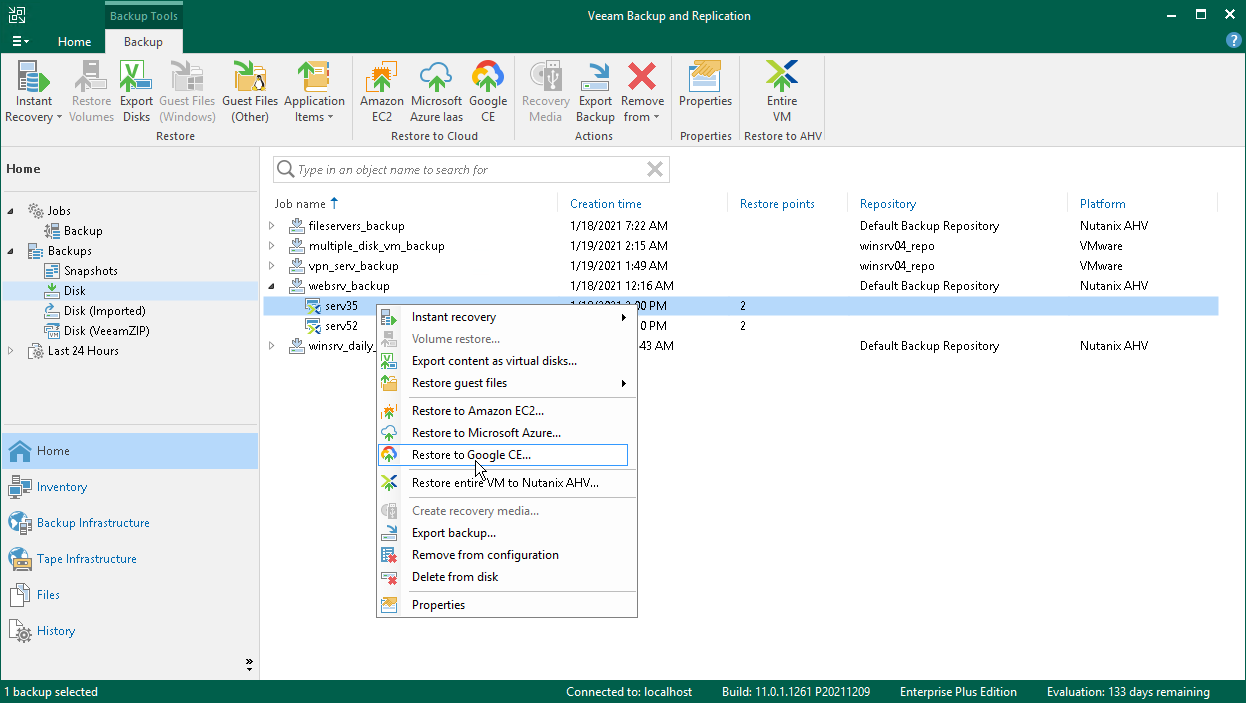This screenshot has width=1246, height=703.
Task: Sort by the Repository column
Action: 888,203
